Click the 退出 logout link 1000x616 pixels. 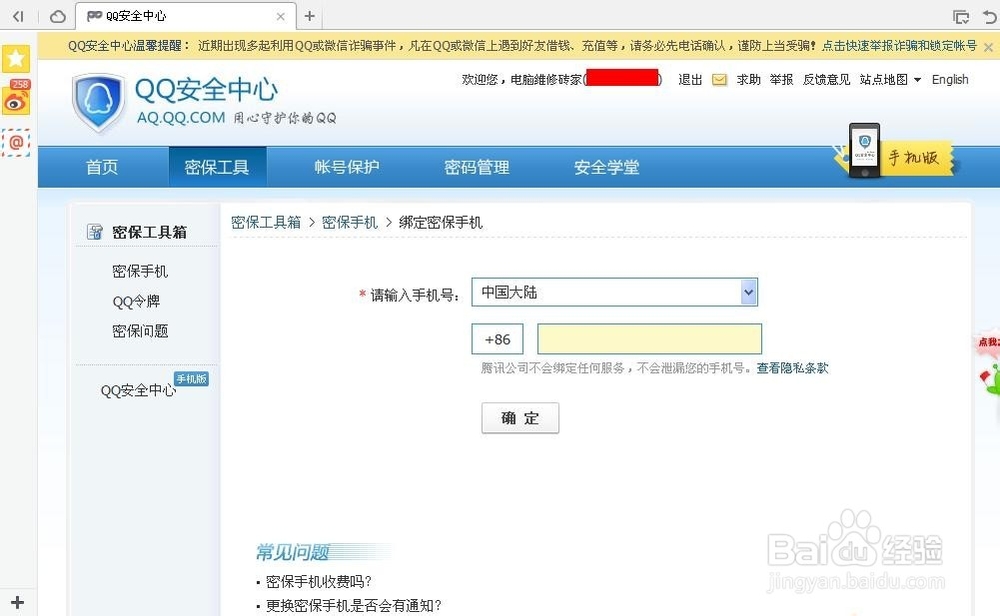[690, 80]
